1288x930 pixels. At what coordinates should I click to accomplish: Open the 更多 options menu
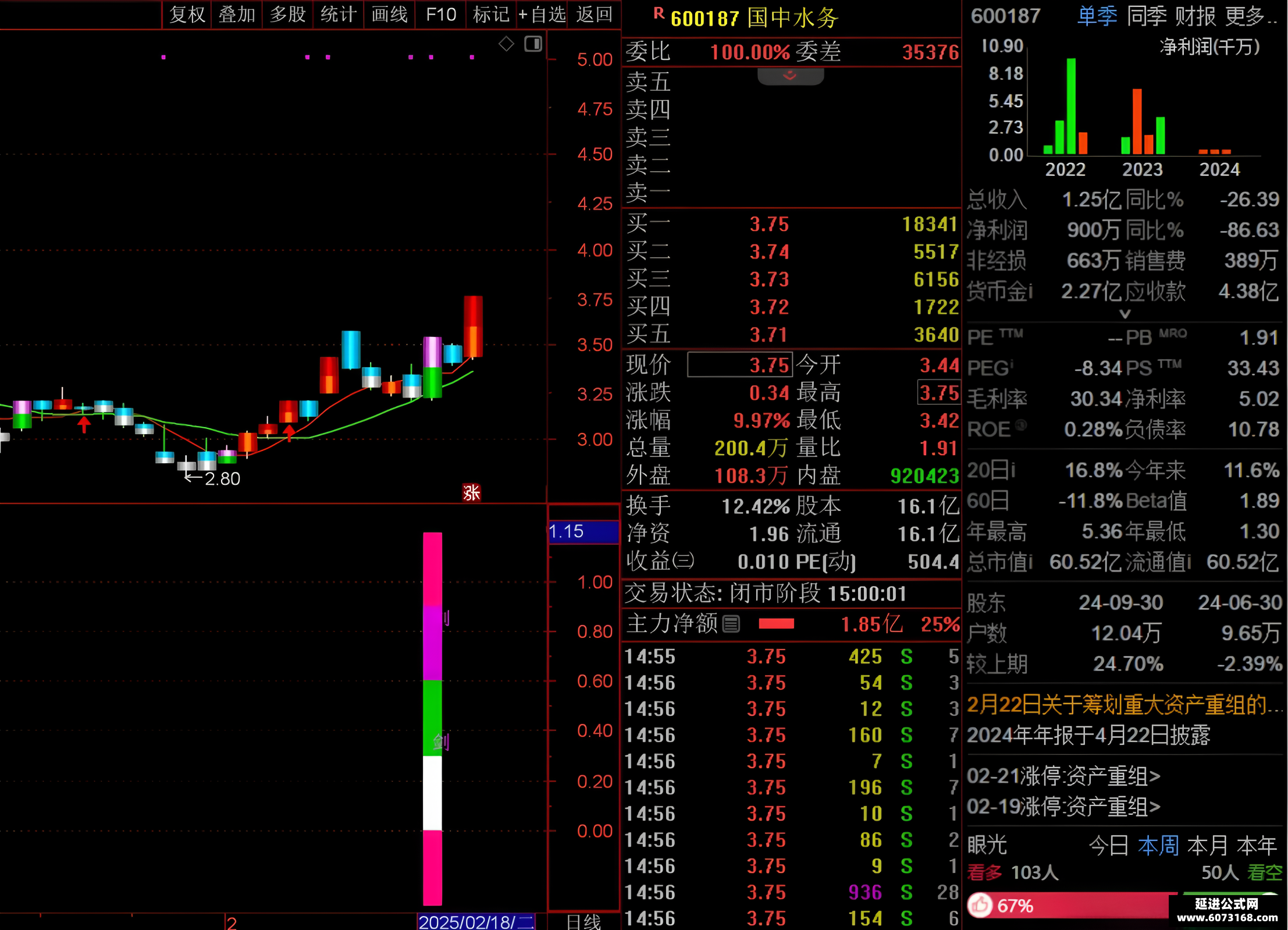(1250, 16)
